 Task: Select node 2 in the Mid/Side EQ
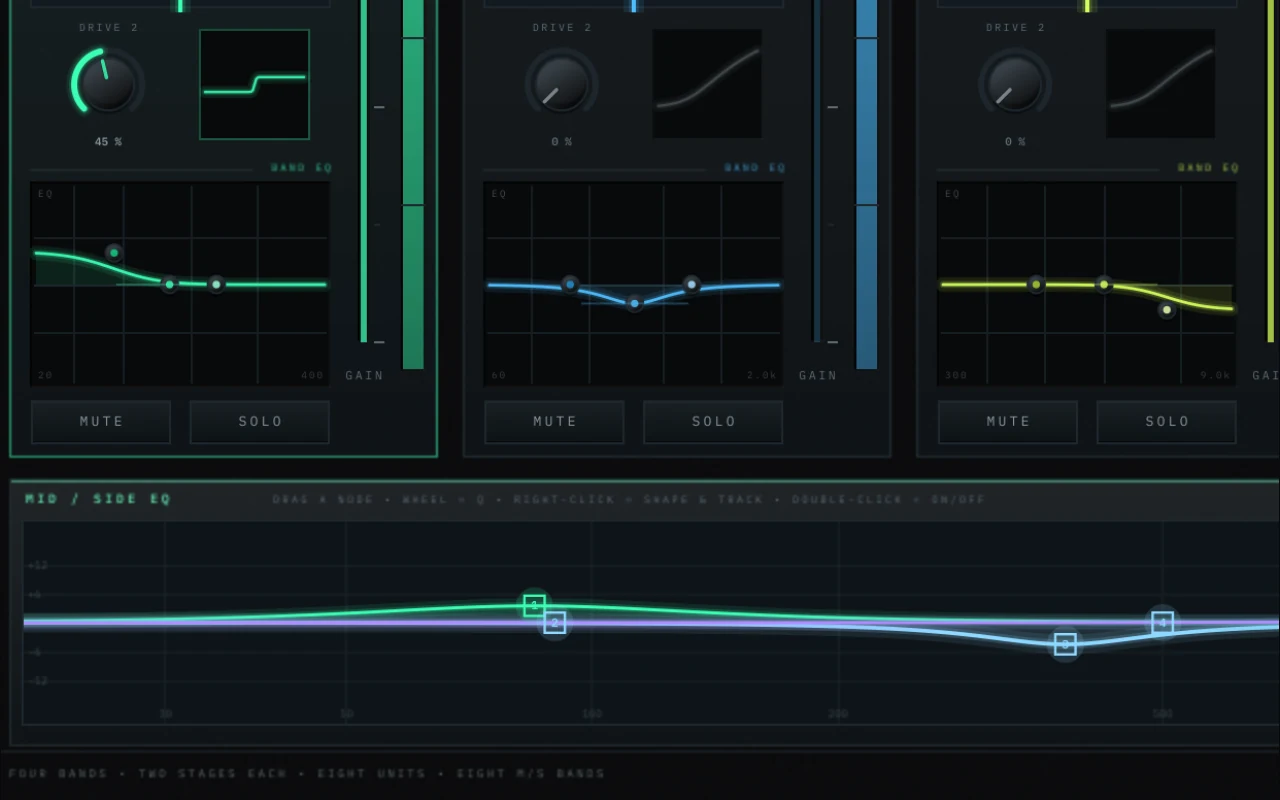[x=555, y=623]
